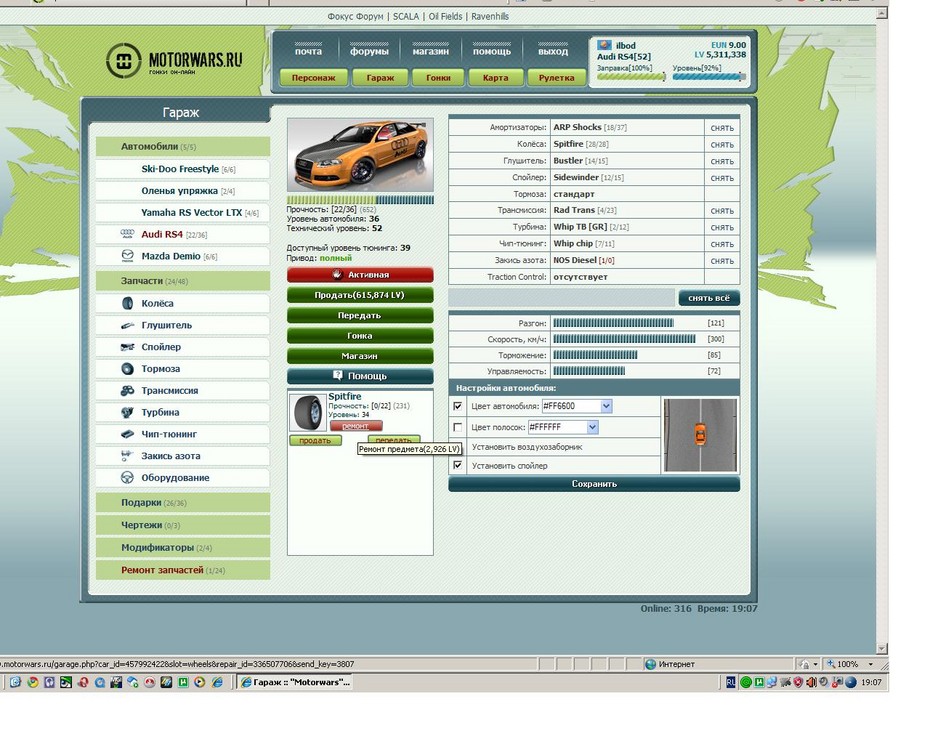Screen dimensions: 930x744
Task: Open the Рулетка tab
Action: [x=556, y=78]
